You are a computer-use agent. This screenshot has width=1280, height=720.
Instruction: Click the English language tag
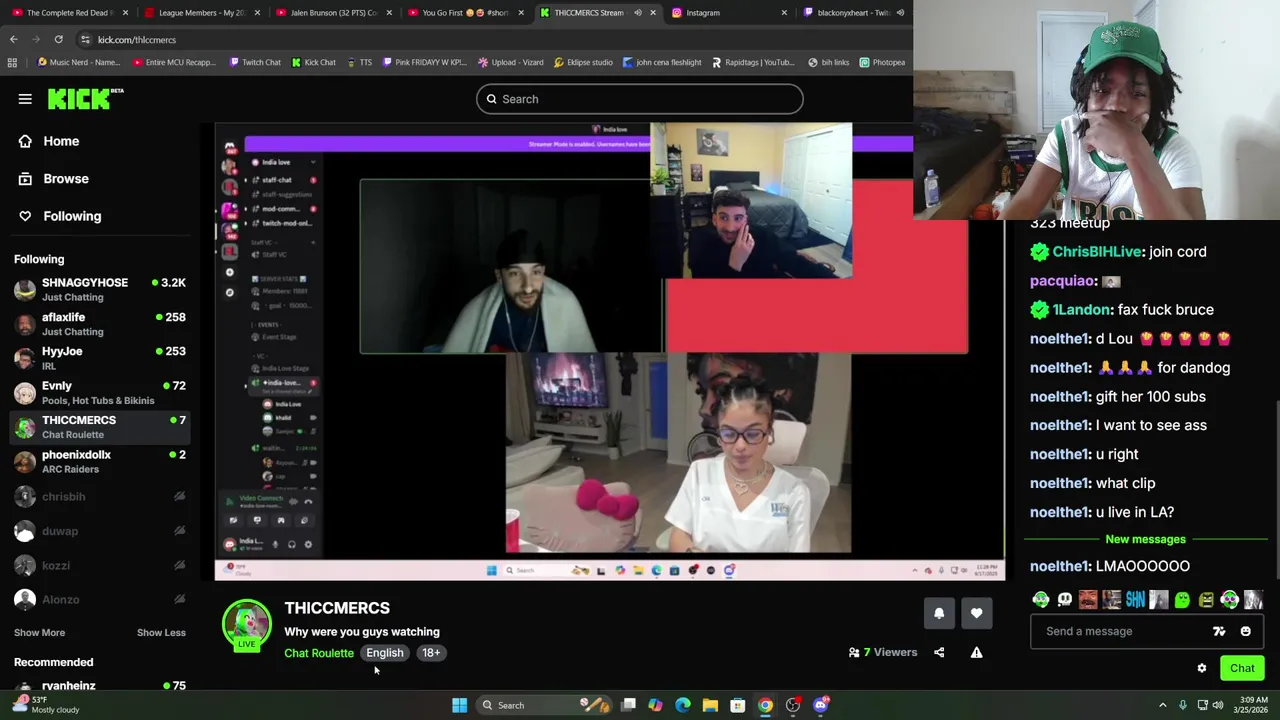(385, 653)
